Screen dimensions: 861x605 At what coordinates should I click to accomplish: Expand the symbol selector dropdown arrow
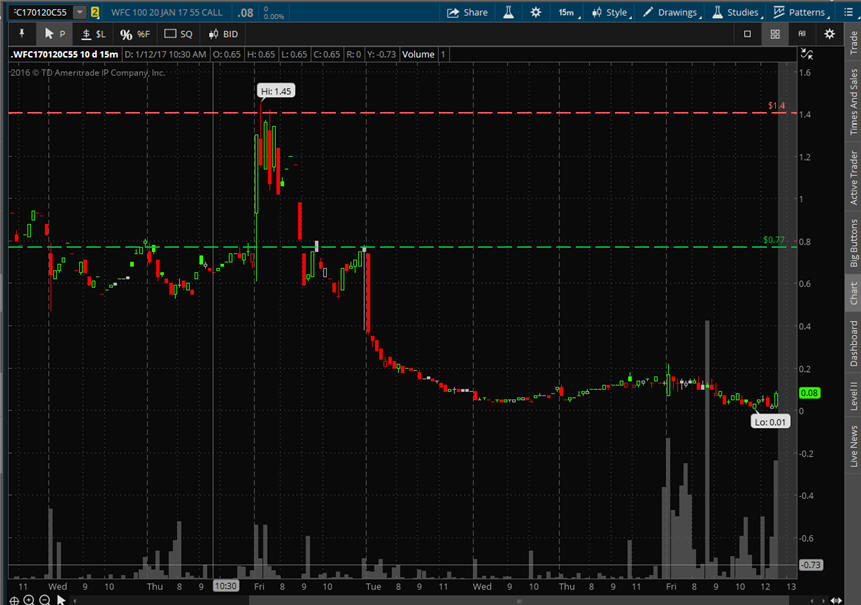tap(79, 12)
